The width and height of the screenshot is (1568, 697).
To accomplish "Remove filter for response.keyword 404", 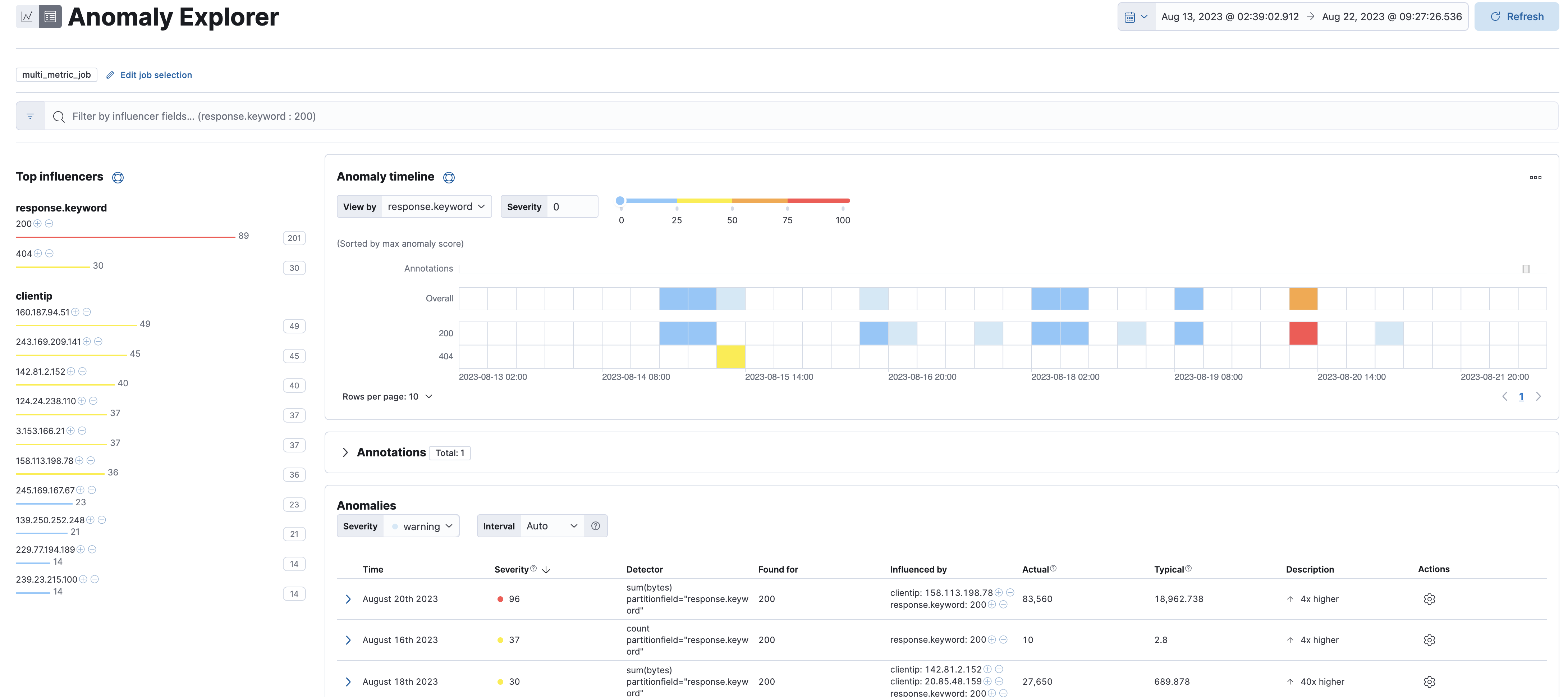I will tap(49, 254).
